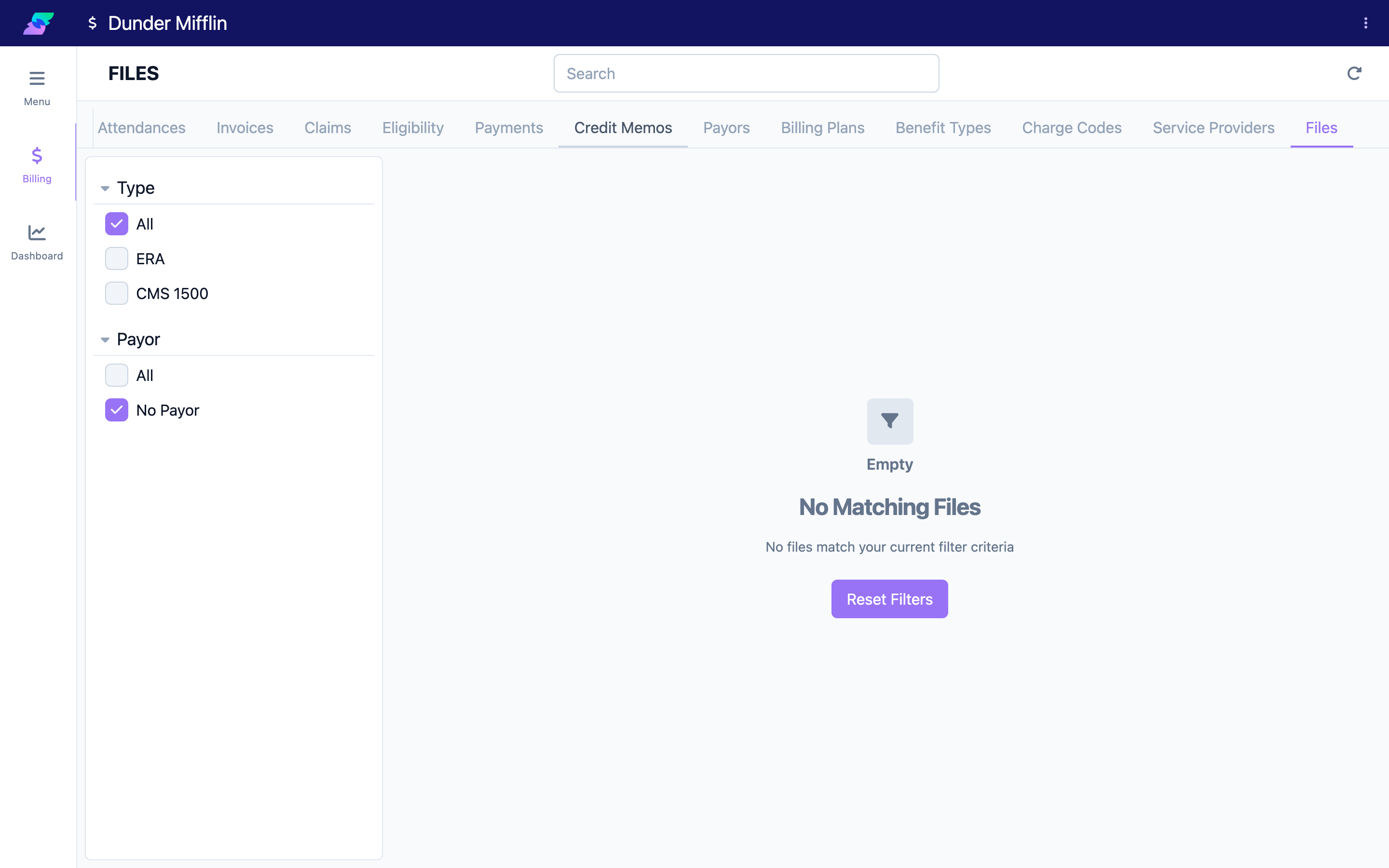The height and width of the screenshot is (868, 1389).
Task: Open the three-dot options menu
Action: point(1365,23)
